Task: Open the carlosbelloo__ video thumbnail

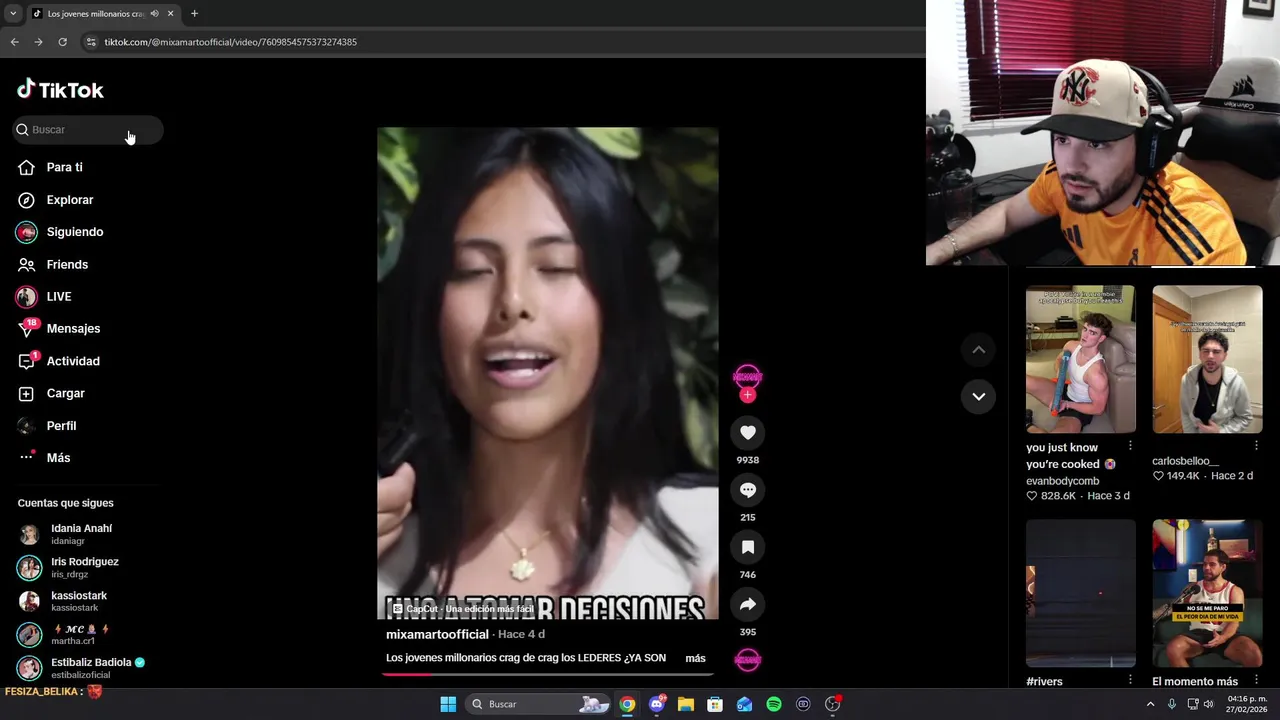Action: (x=1207, y=359)
